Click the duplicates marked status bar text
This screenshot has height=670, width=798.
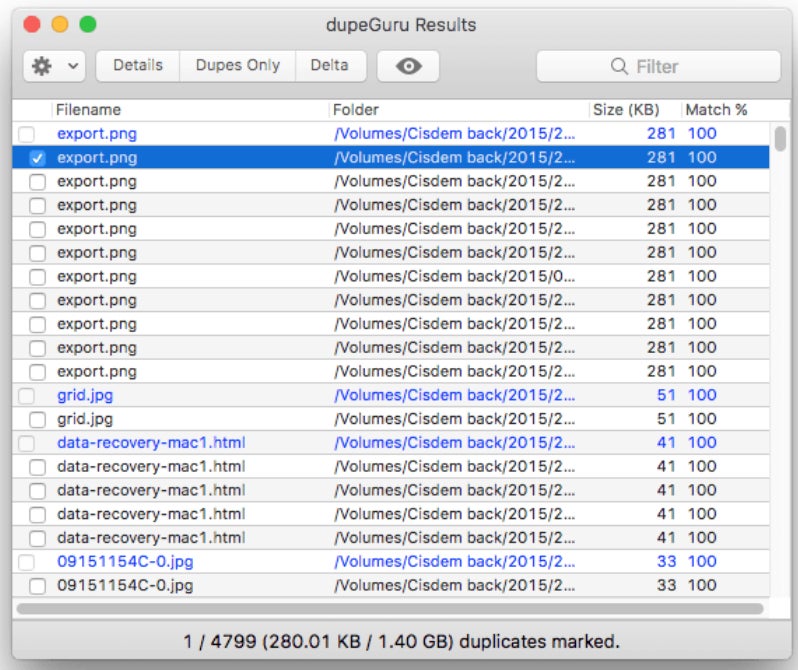(402, 642)
